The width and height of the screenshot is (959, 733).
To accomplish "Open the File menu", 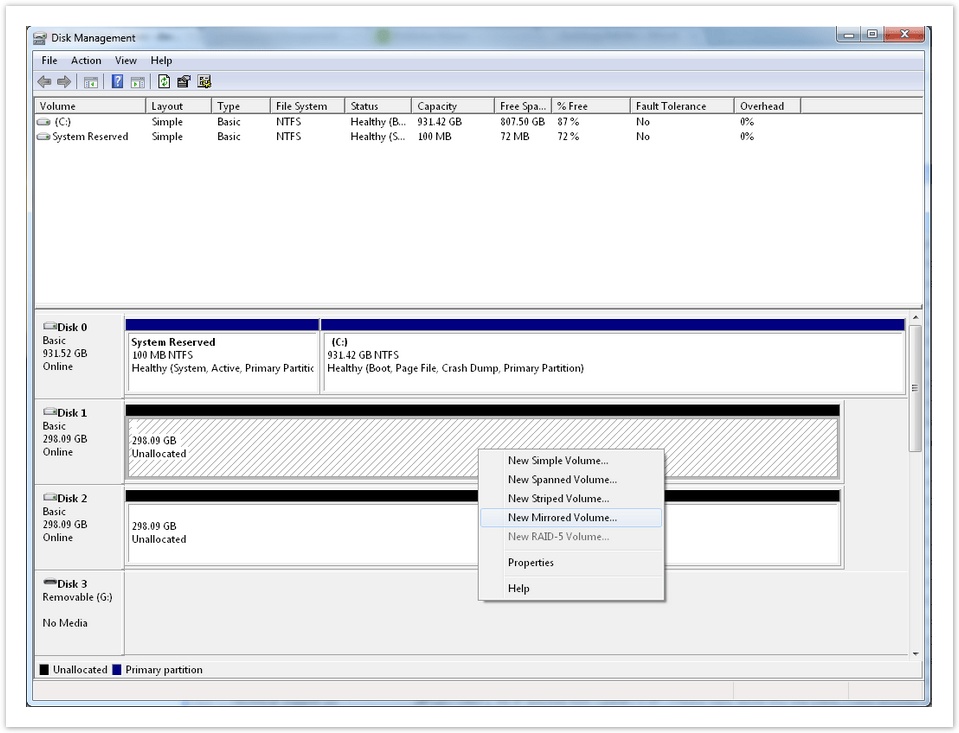I will tap(49, 61).
